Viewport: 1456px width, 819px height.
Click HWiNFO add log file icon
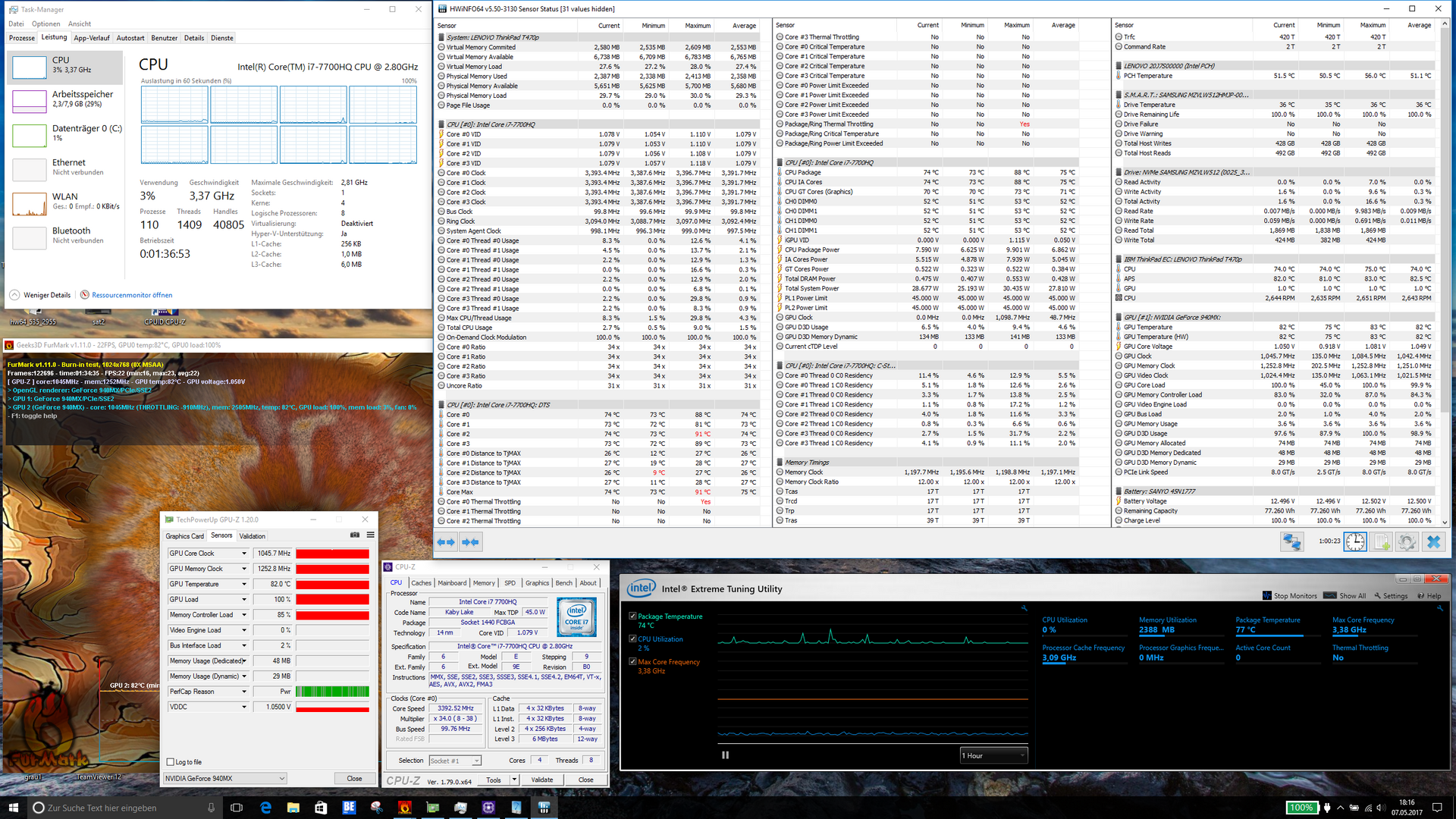pos(1382,542)
